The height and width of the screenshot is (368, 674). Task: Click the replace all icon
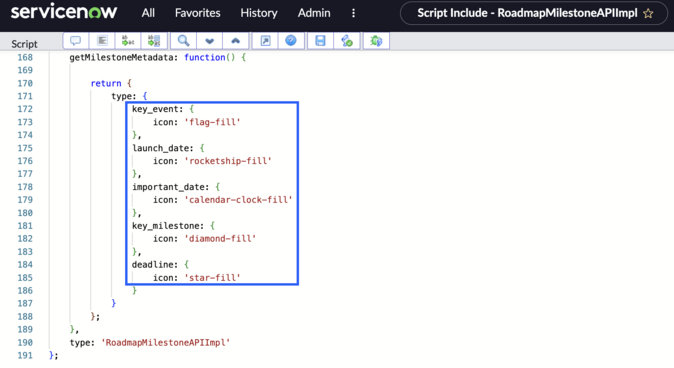pos(154,41)
